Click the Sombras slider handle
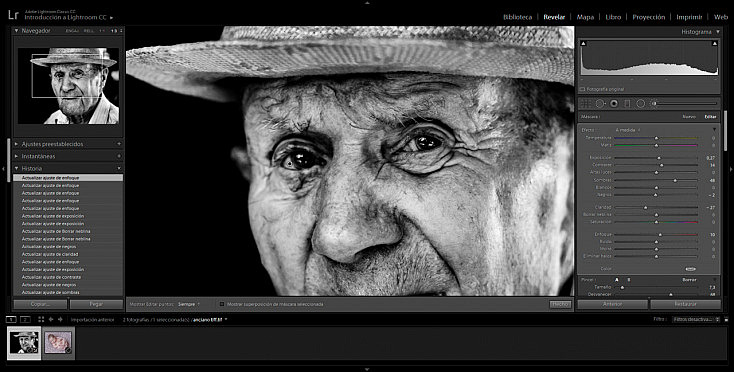 (675, 180)
